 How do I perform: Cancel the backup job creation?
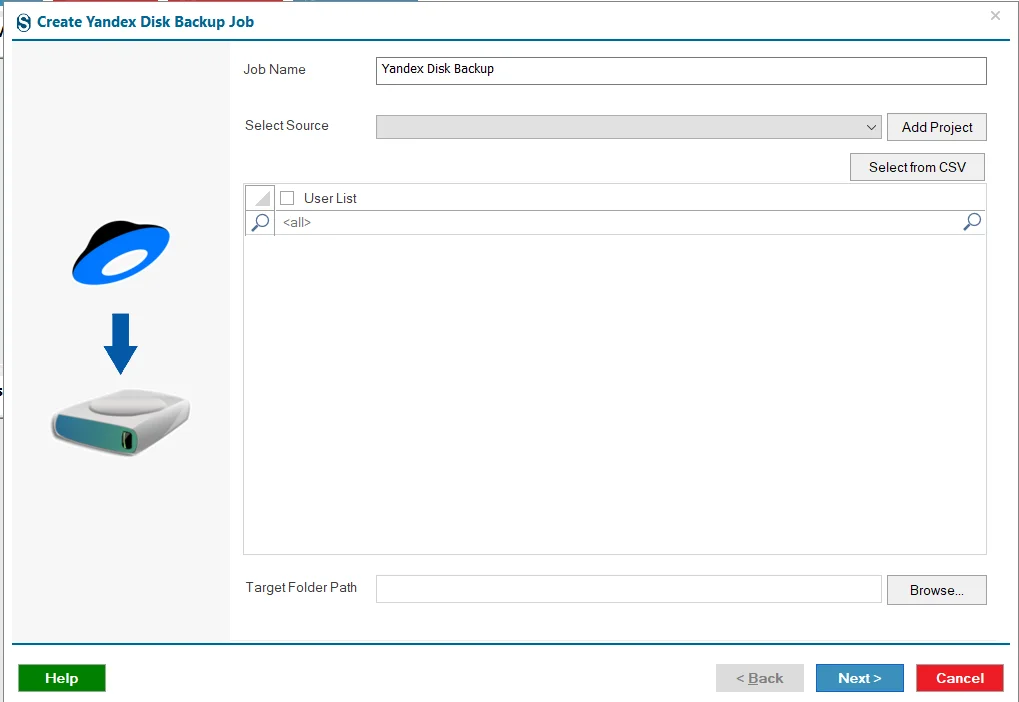pos(960,678)
